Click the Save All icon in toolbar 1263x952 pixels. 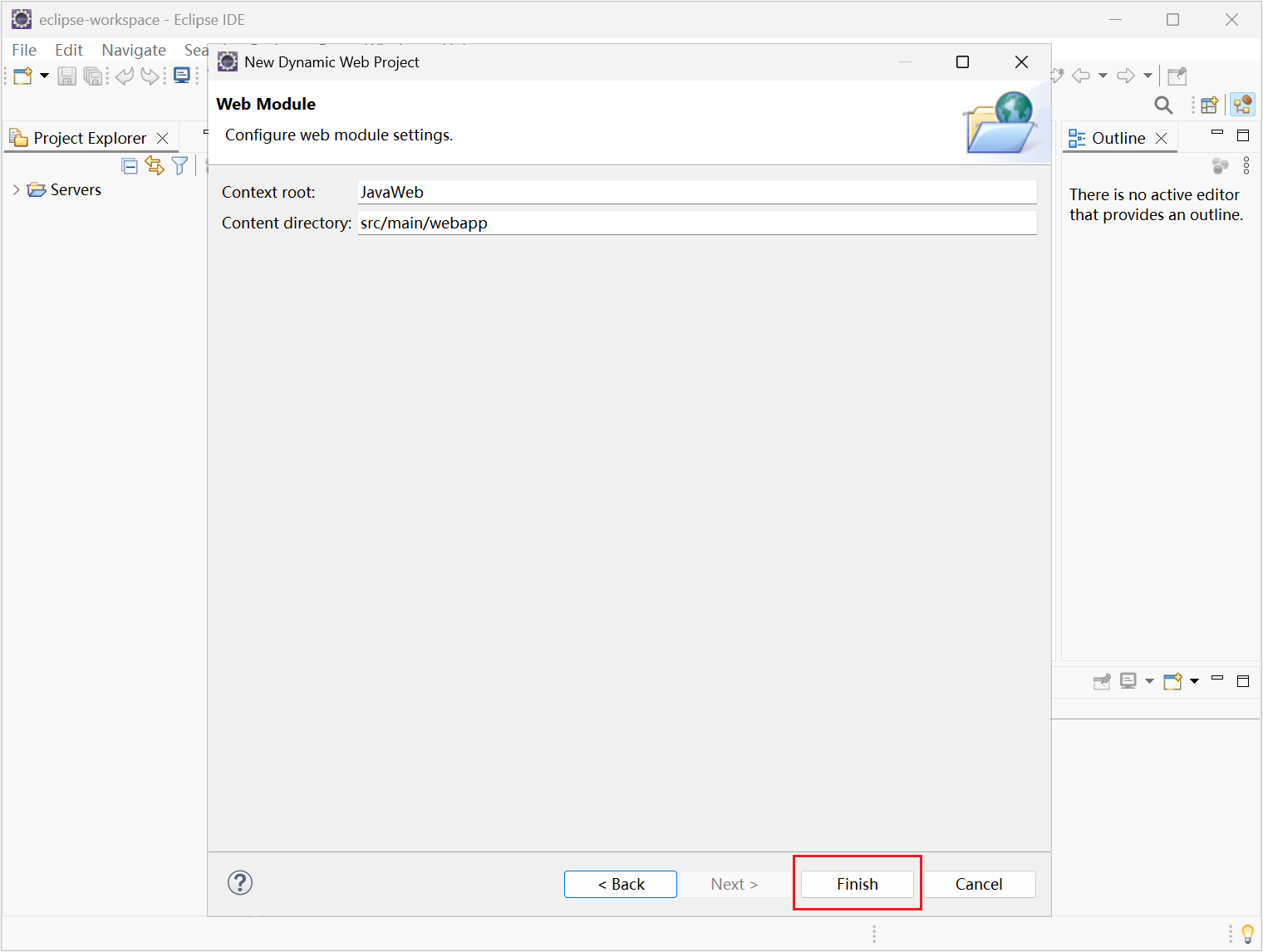93,76
